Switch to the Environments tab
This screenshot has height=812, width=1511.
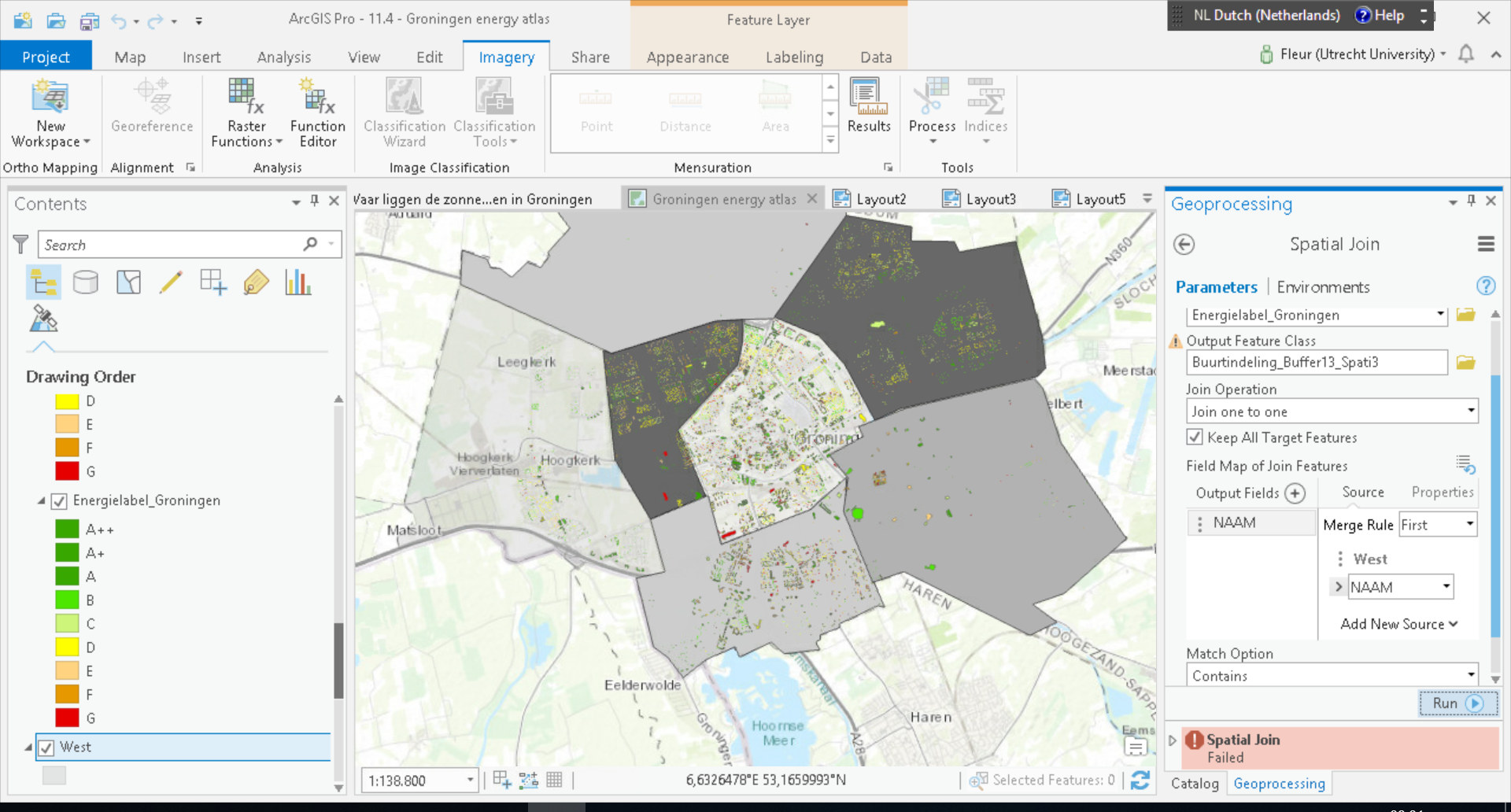click(x=1323, y=287)
